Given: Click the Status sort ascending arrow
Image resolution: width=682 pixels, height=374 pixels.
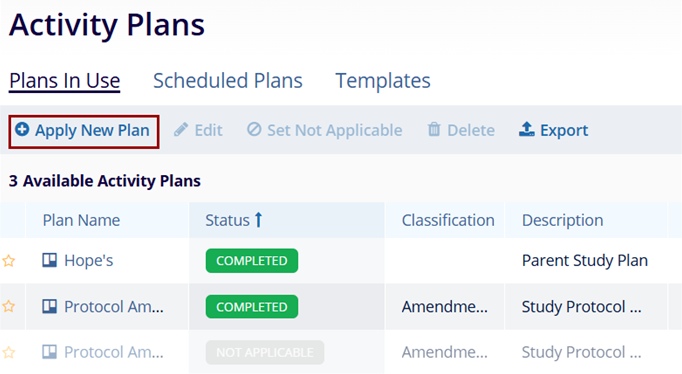Looking at the screenshot, I should pyautogui.click(x=258, y=220).
